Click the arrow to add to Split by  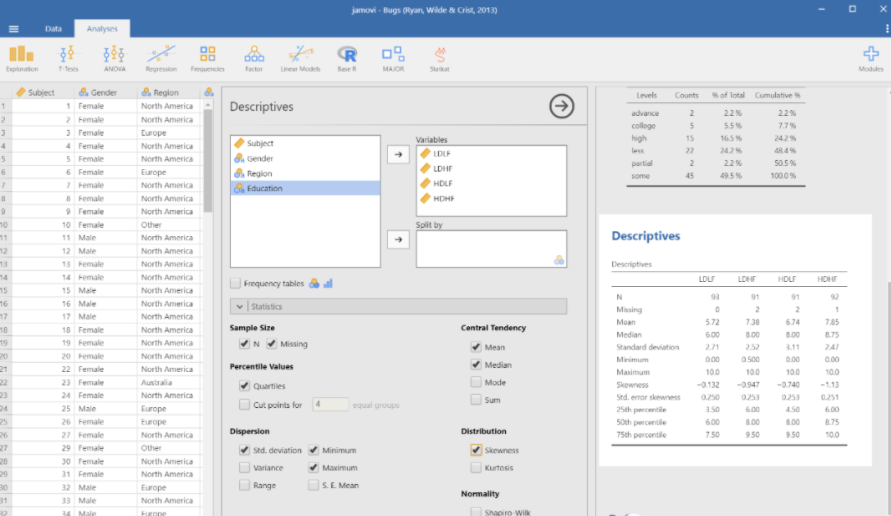pos(397,240)
